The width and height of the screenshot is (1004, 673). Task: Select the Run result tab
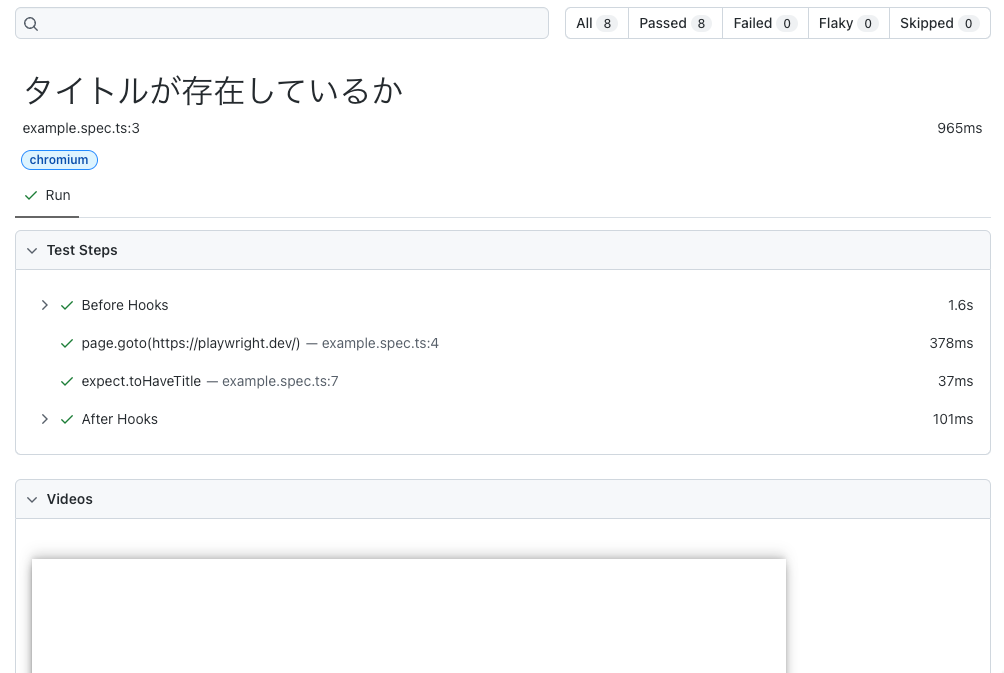pos(47,196)
